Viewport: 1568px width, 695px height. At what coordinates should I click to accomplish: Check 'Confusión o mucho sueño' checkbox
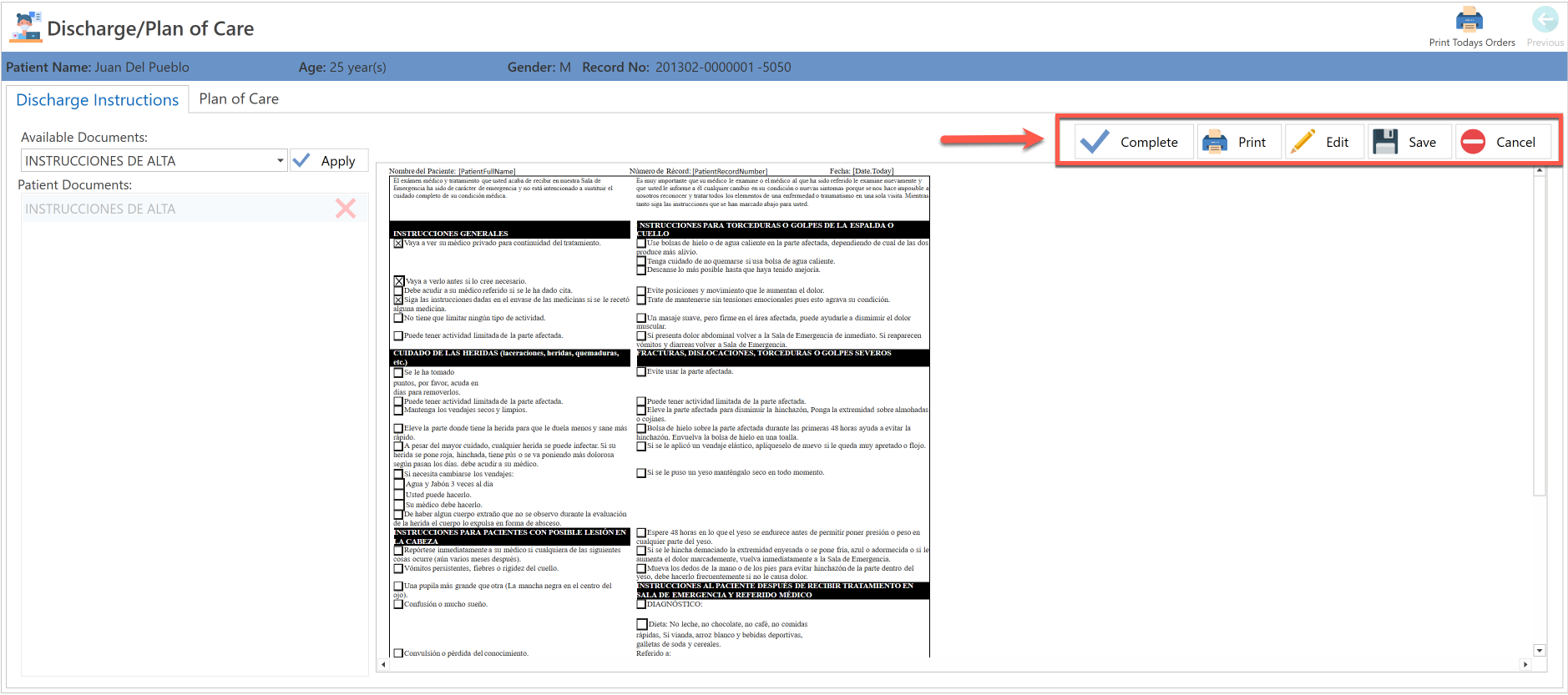point(398,604)
